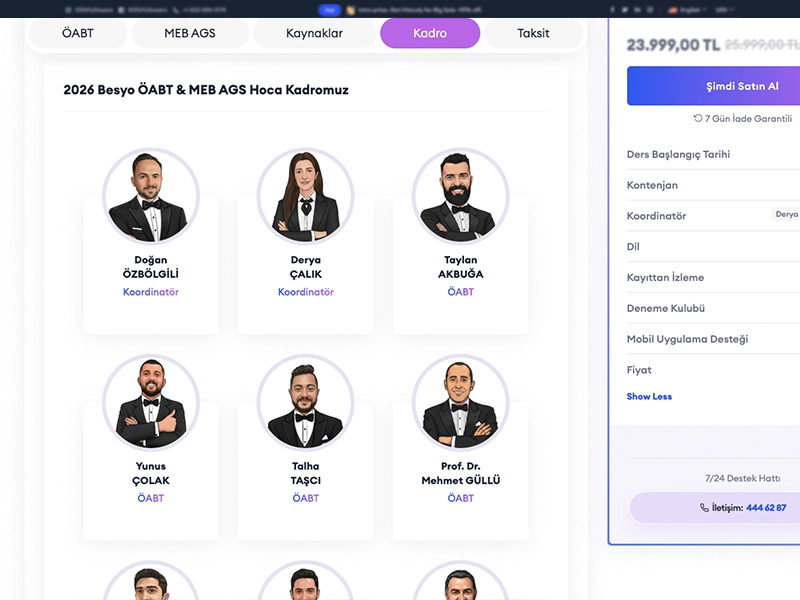Select Prof. Dr. Mehmet GÜLLÜ's portrait

(461, 402)
